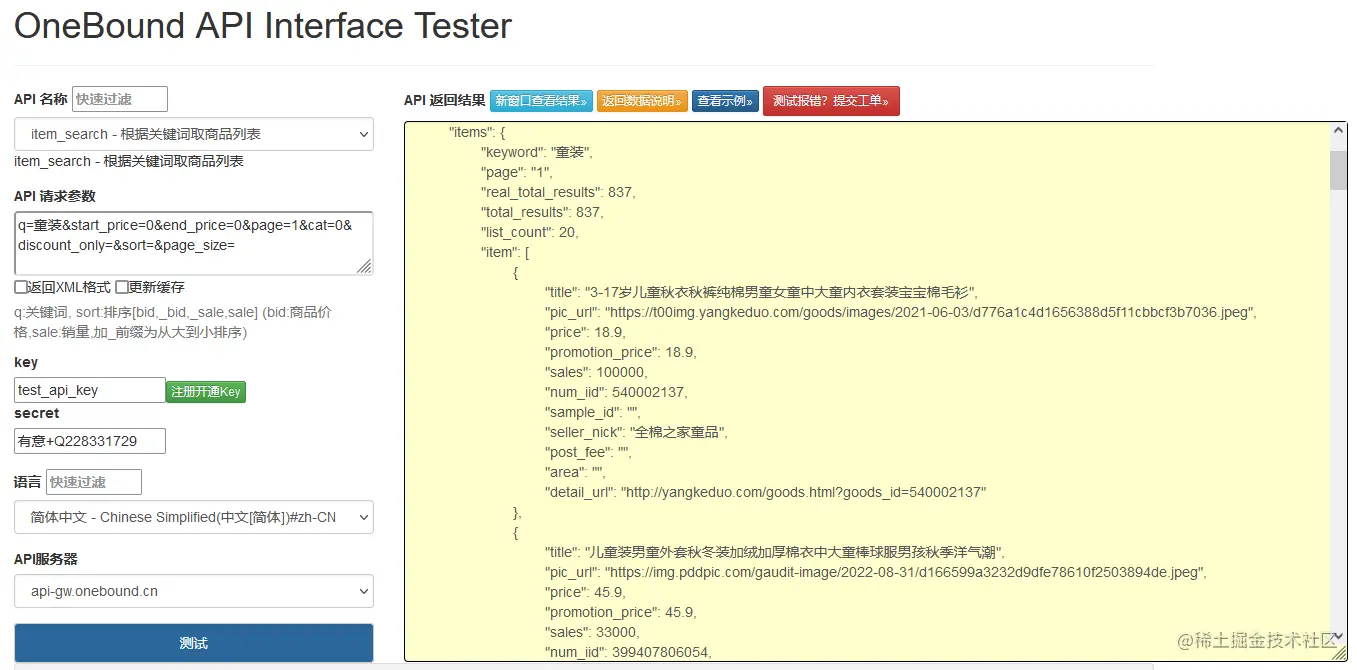The height and width of the screenshot is (670, 1357).
Task: Click the "price": 45.9 line
Action: pyautogui.click(x=585, y=592)
